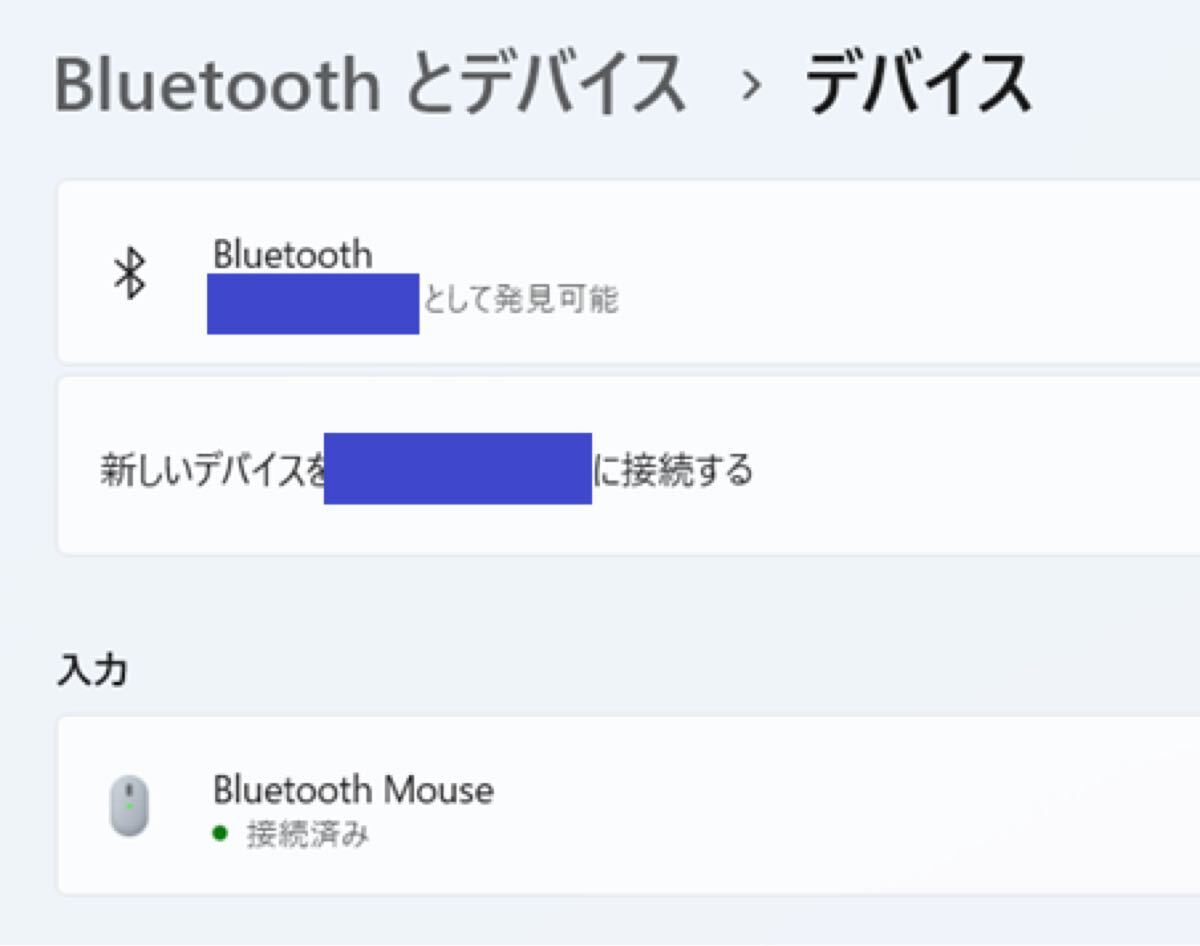Click the 入力 section header
Image resolution: width=1200 pixels, height=946 pixels.
pos(90,668)
